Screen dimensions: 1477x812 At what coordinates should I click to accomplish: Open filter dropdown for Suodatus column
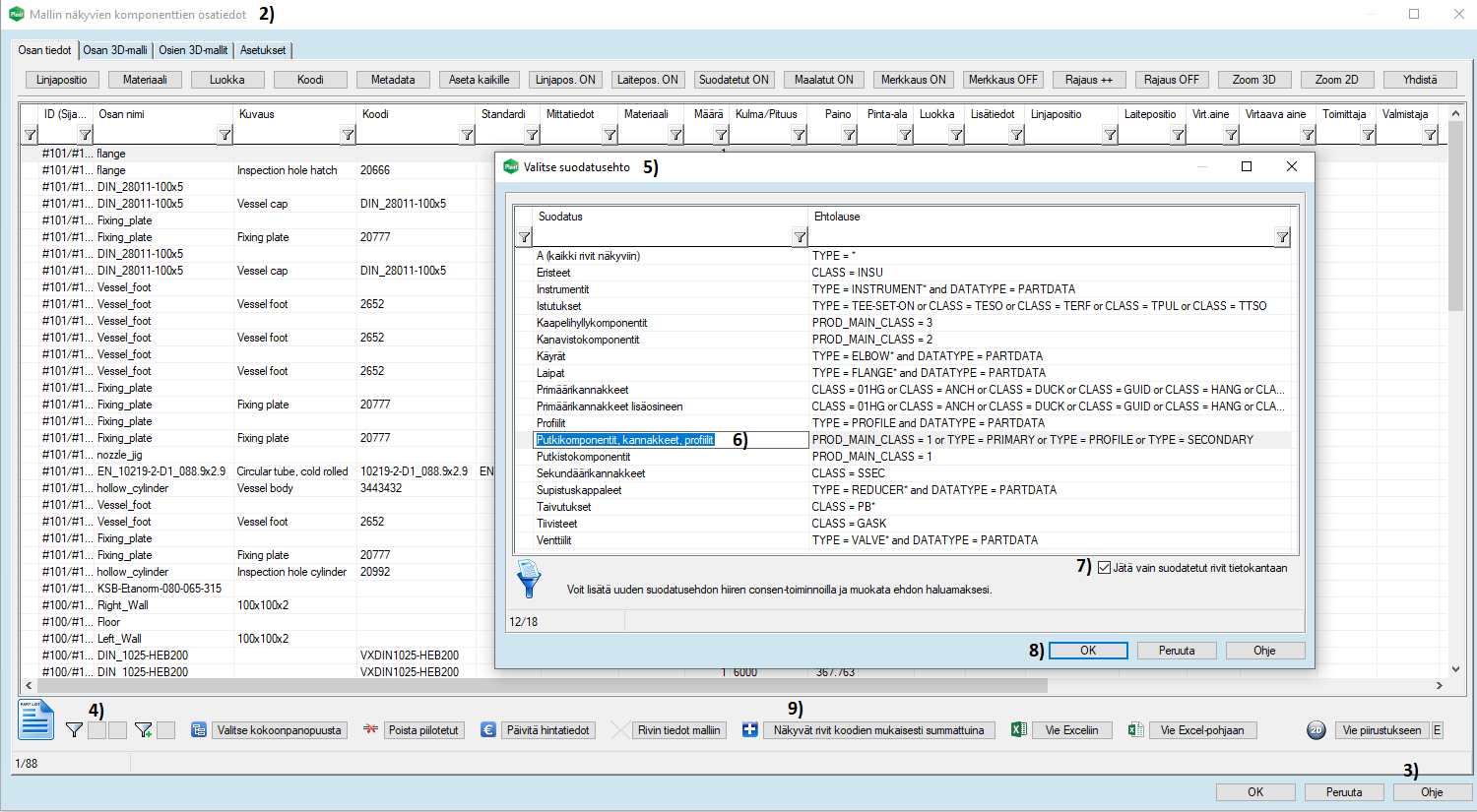pyautogui.click(x=800, y=237)
